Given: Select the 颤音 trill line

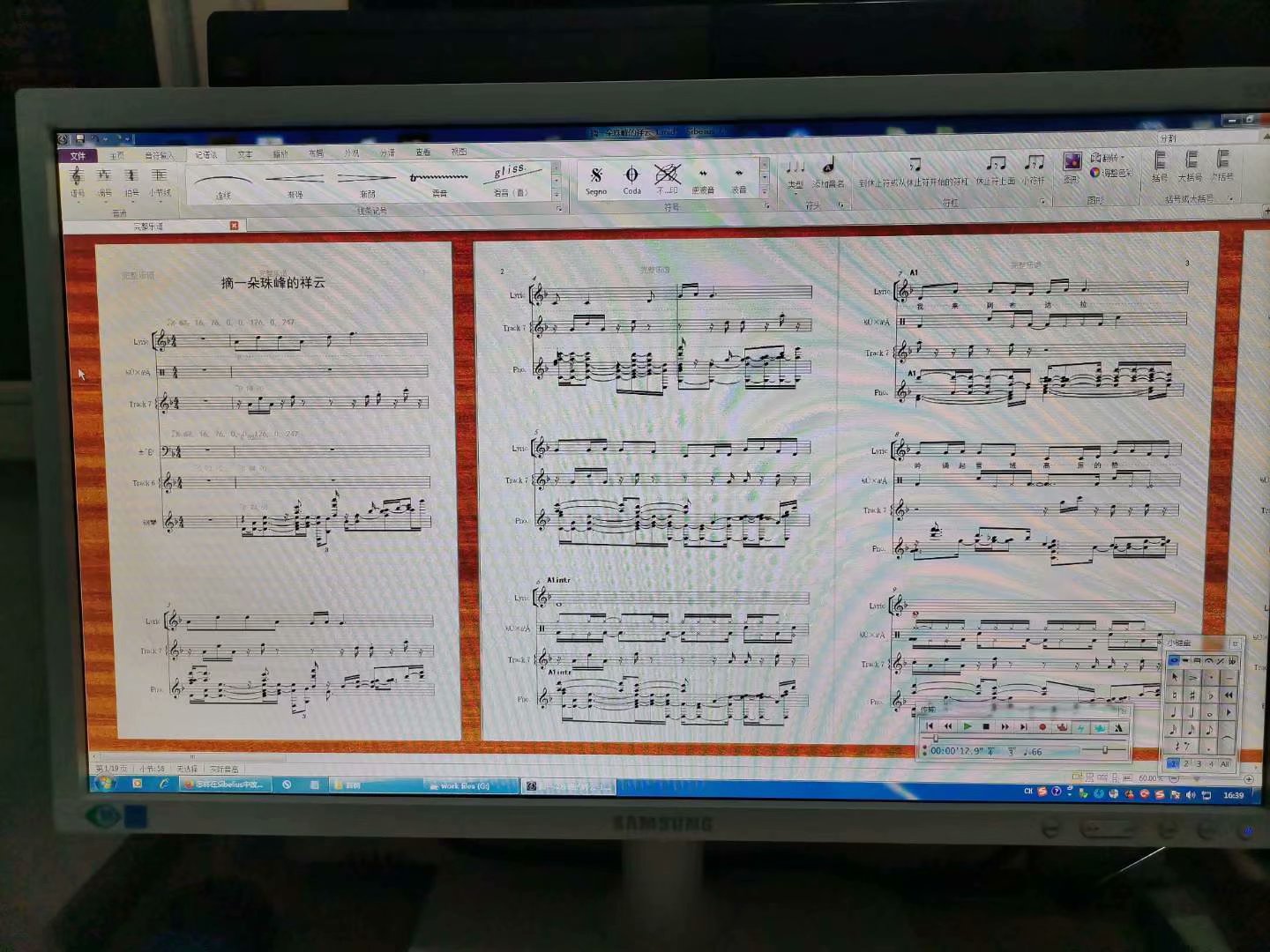Looking at the screenshot, I should pos(439,181).
